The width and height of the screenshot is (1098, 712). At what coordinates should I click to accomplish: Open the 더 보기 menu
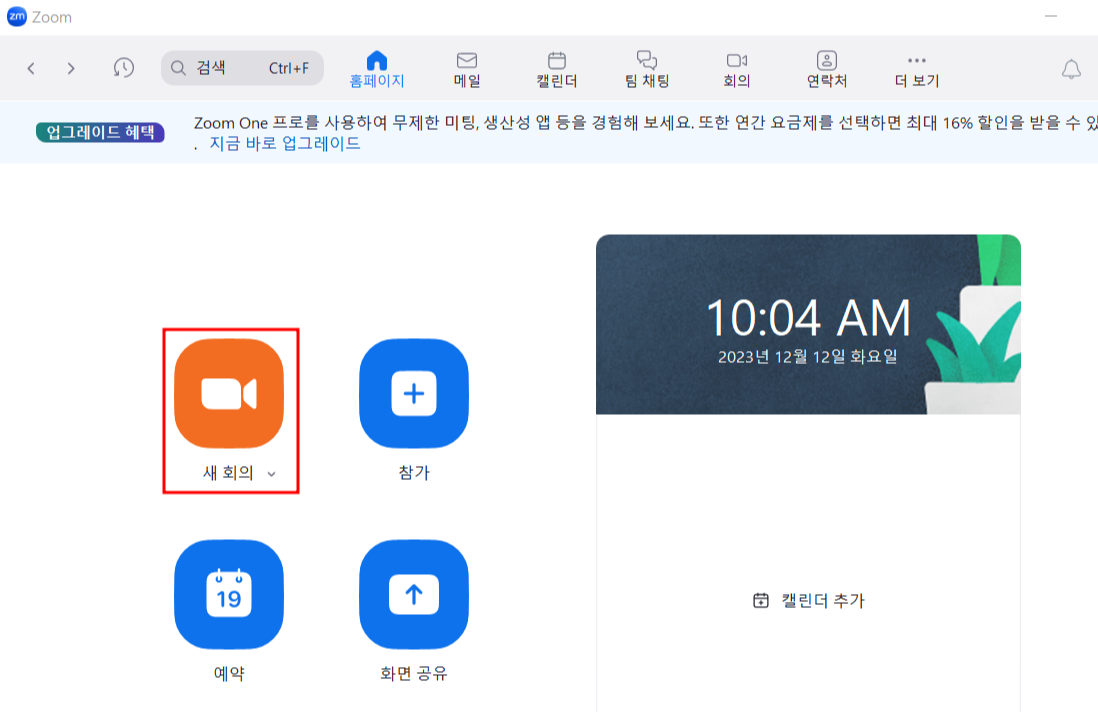pos(917,71)
